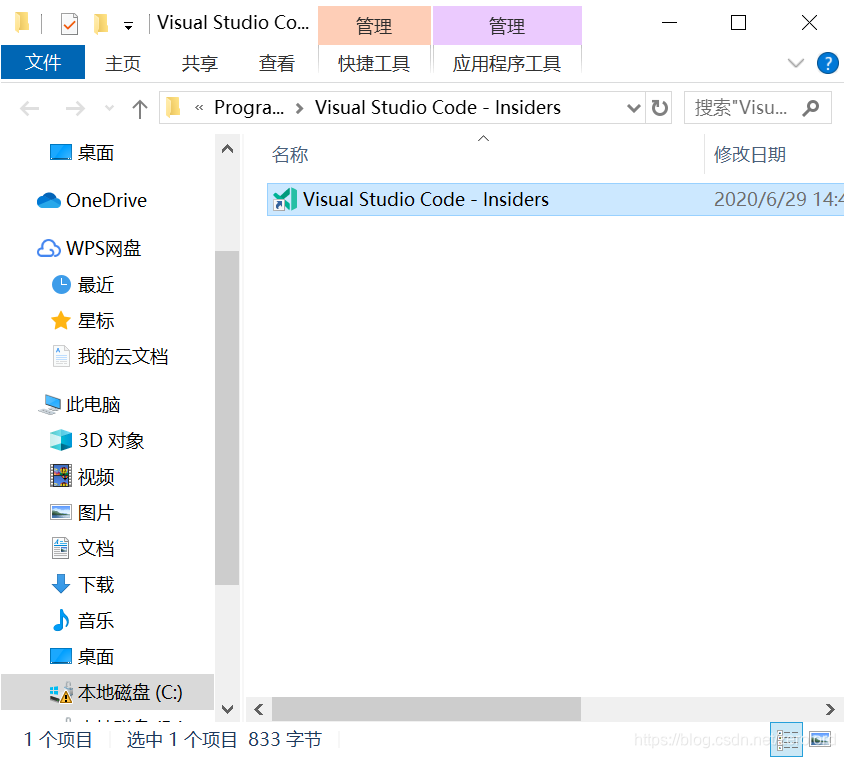The height and width of the screenshot is (758, 845).
Task: Switch to details view in the status bar
Action: 786,739
